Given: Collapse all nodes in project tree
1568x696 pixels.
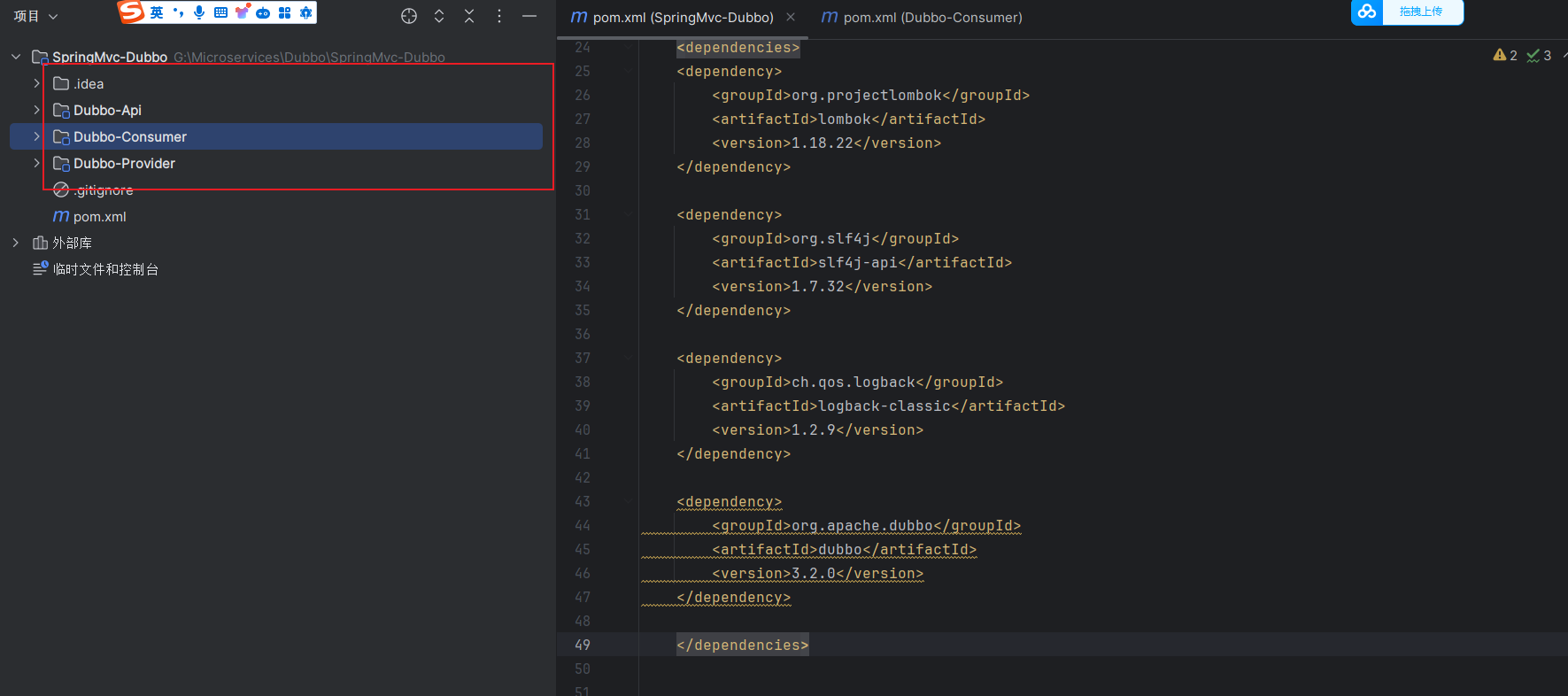Looking at the screenshot, I should click(469, 16).
